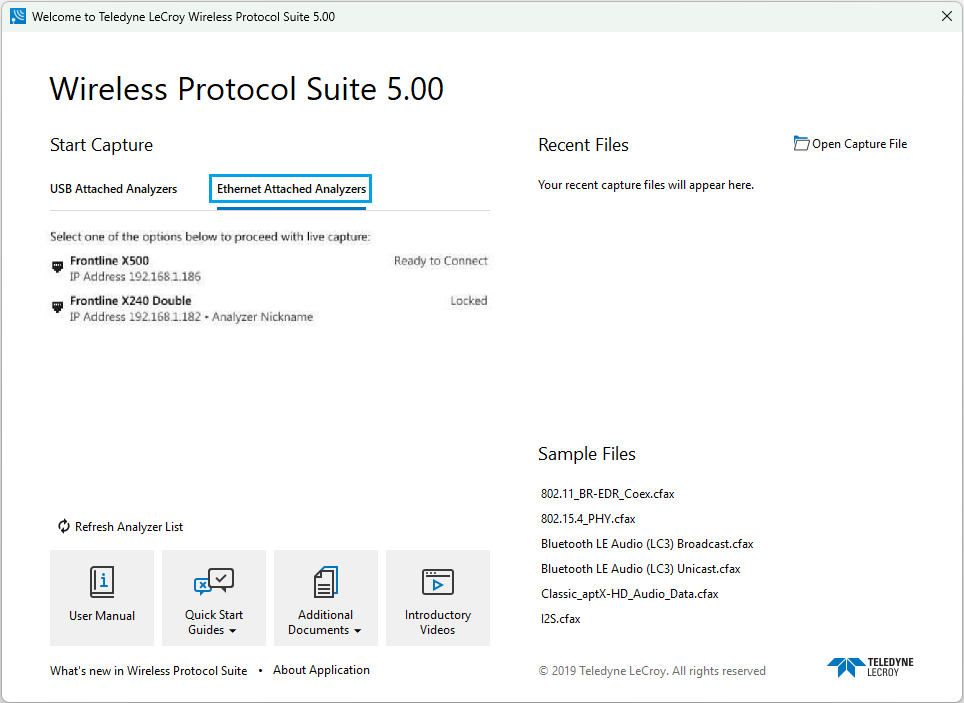This screenshot has width=964, height=703.
Task: Click the Quick Start Guides chat icon
Action: (214, 581)
